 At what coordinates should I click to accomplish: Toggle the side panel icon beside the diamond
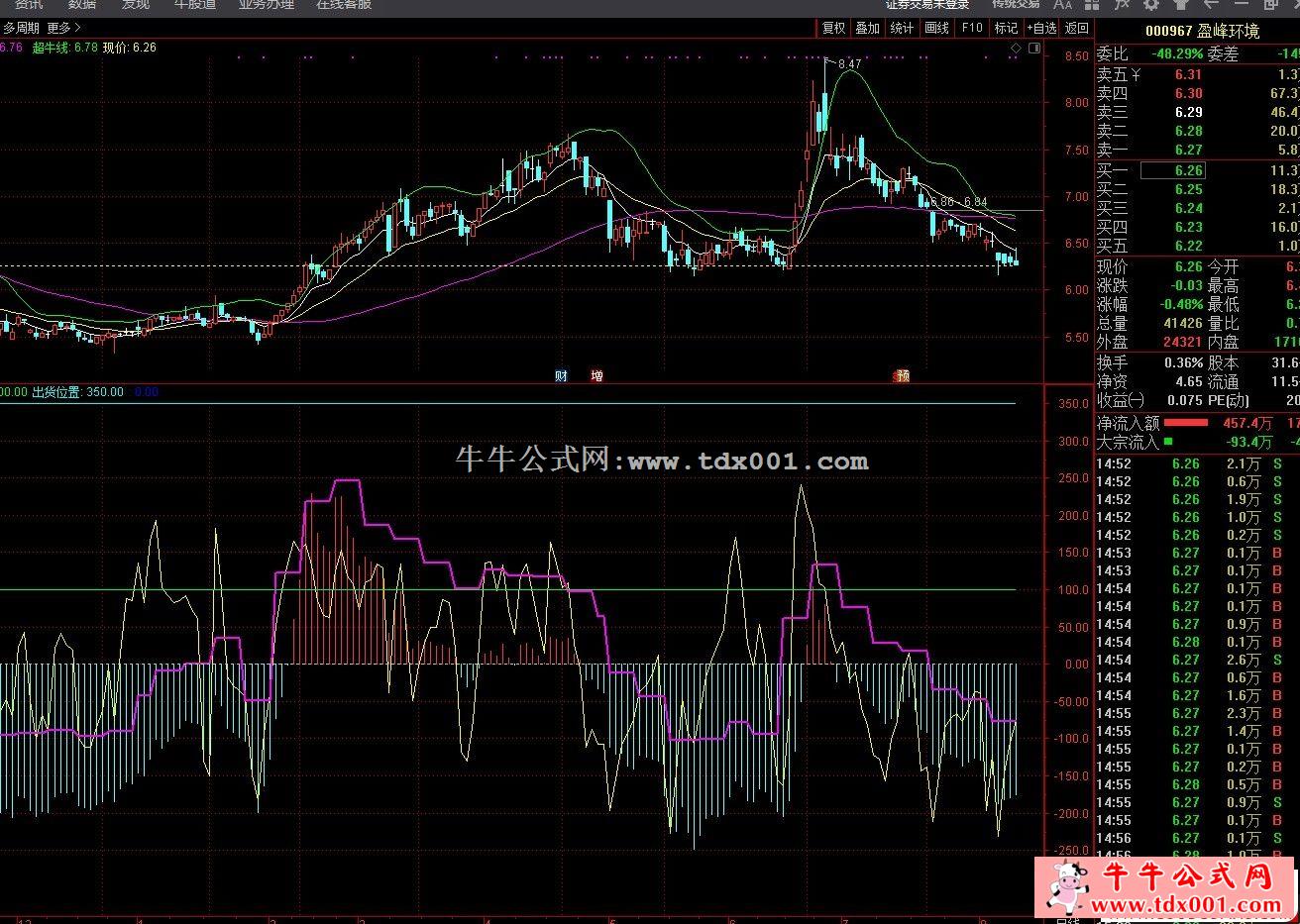[x=1034, y=47]
